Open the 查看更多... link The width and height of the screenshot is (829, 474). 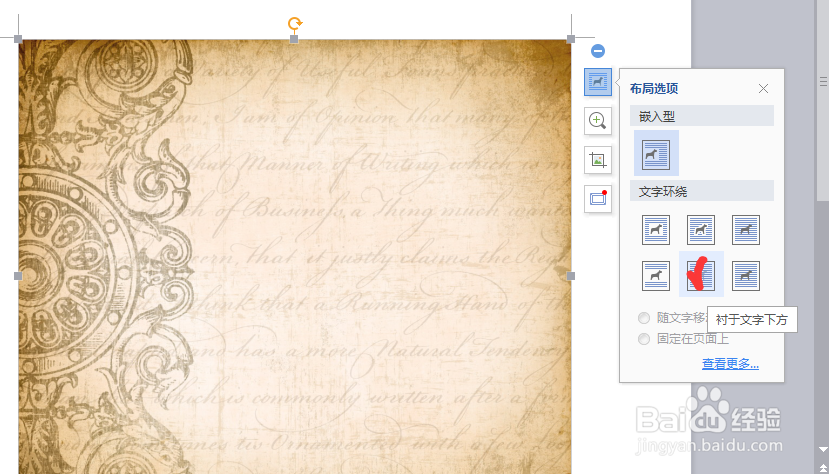pyautogui.click(x=730, y=364)
